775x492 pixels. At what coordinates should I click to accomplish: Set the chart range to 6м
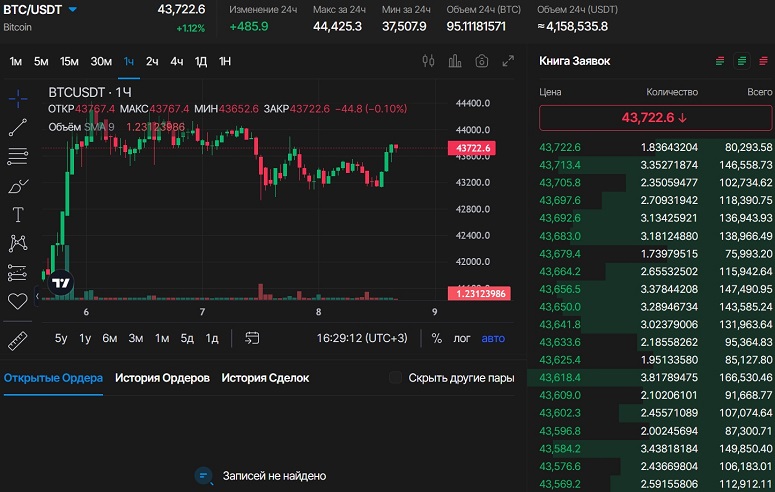110,338
